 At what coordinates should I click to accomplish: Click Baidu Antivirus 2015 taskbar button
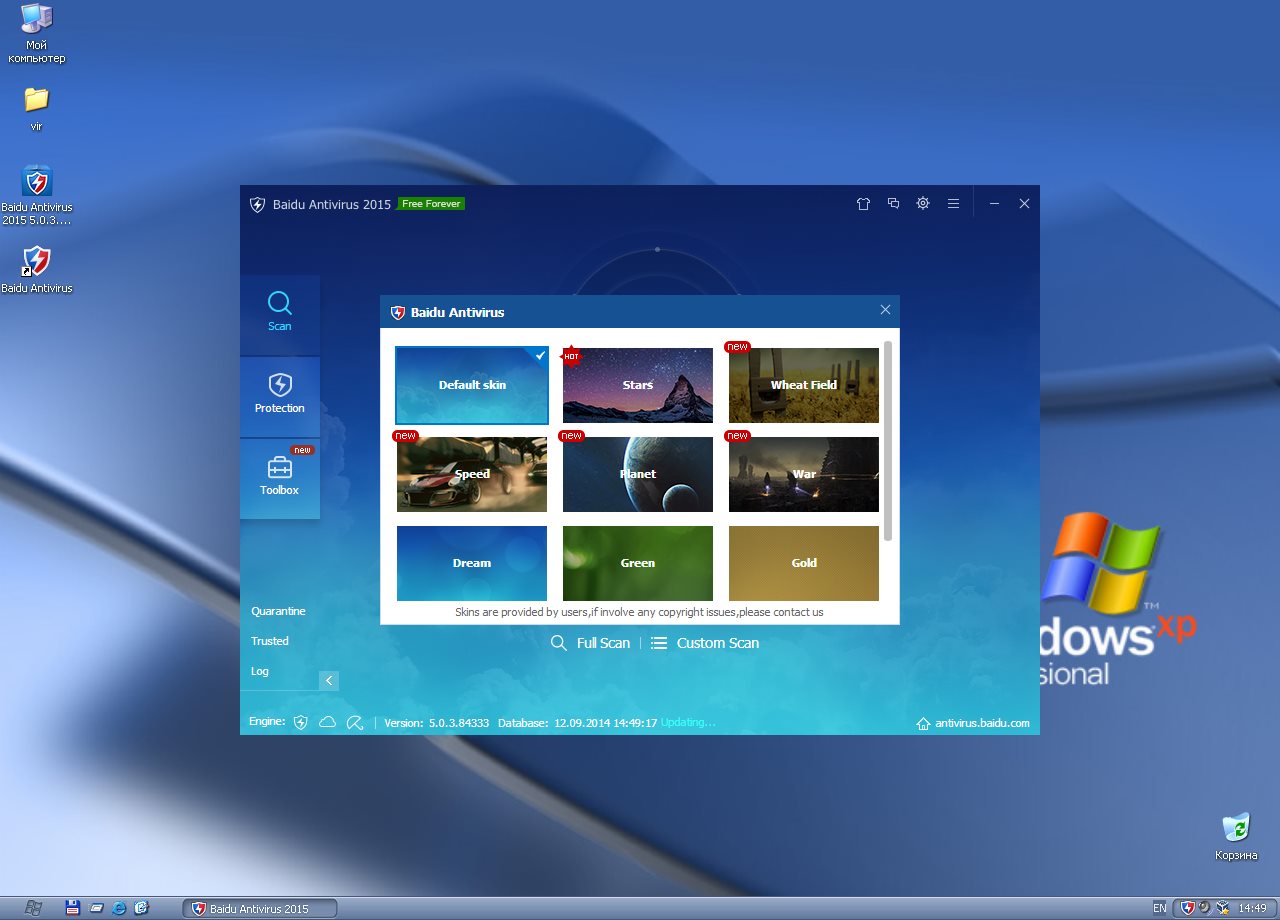pyautogui.click(x=260, y=908)
